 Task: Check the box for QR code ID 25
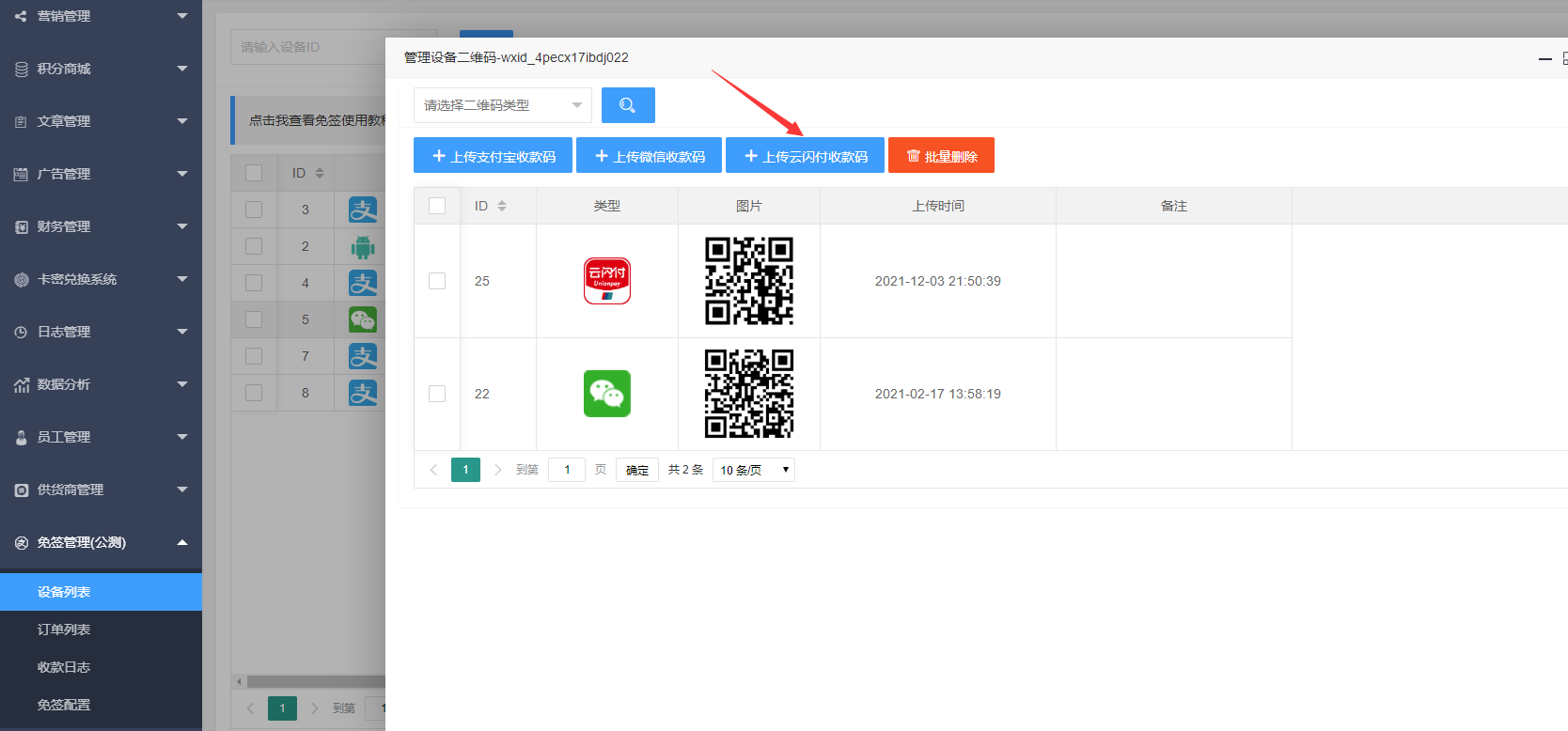pyautogui.click(x=437, y=281)
